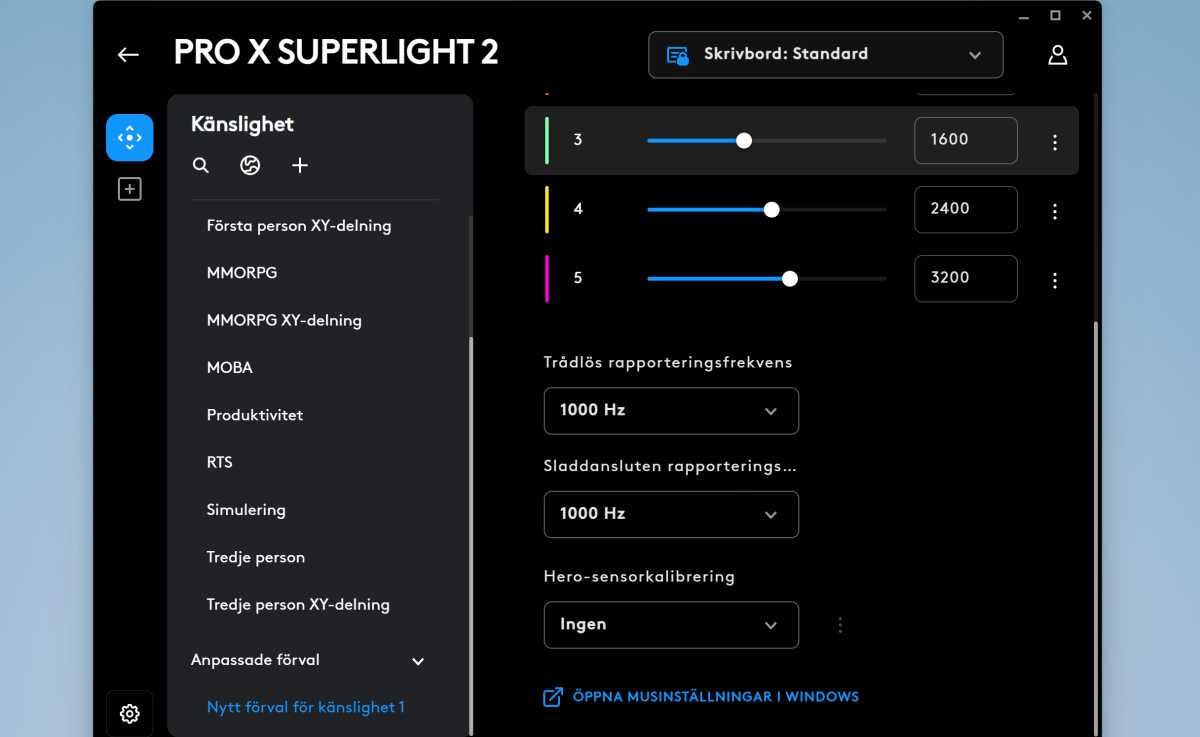The image size is (1200, 737).
Task: Click the back arrow icon
Action: (x=128, y=55)
